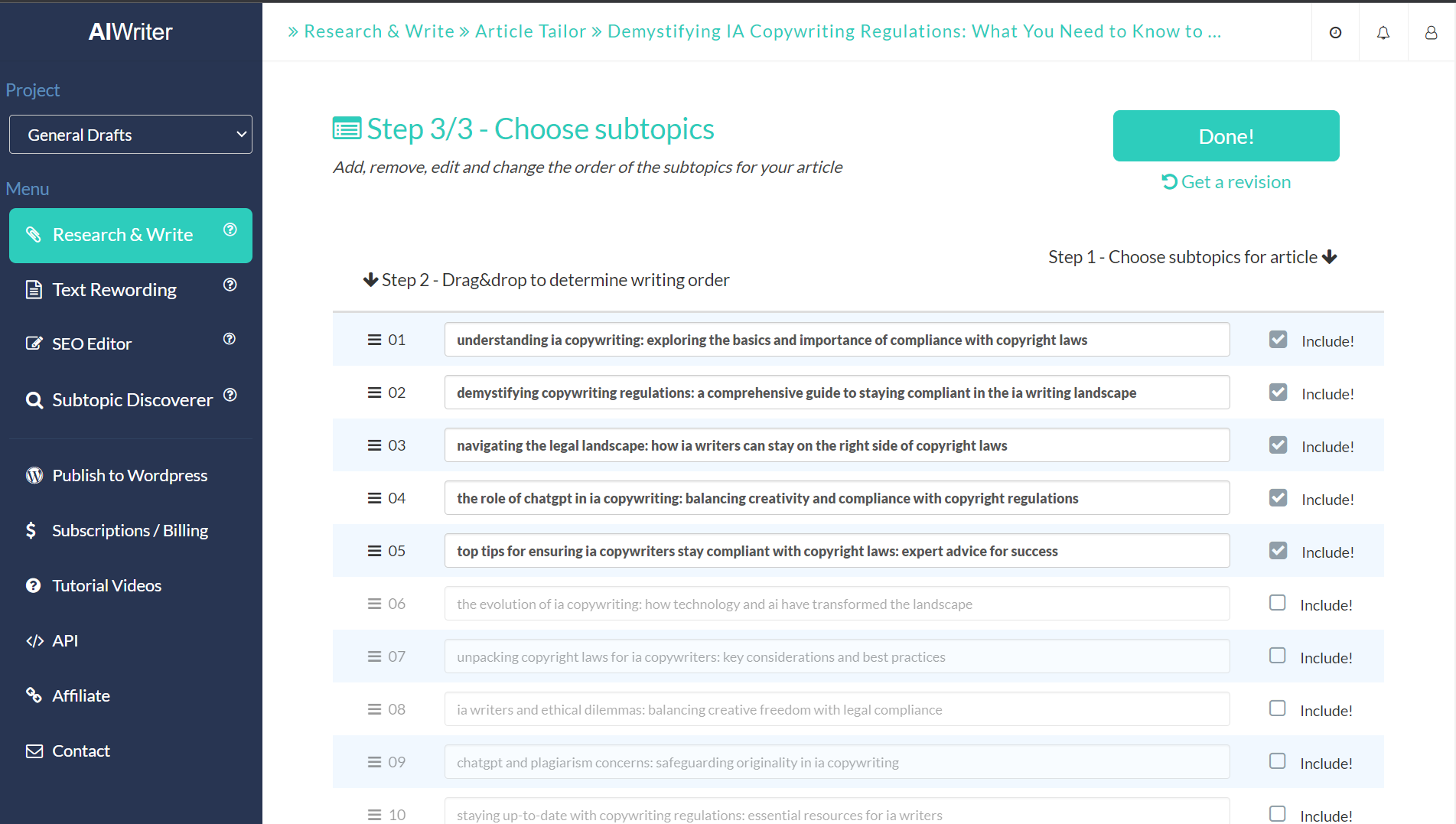Open the Article Tailor breadcrumb link
The height and width of the screenshot is (824, 1456).
530,31
